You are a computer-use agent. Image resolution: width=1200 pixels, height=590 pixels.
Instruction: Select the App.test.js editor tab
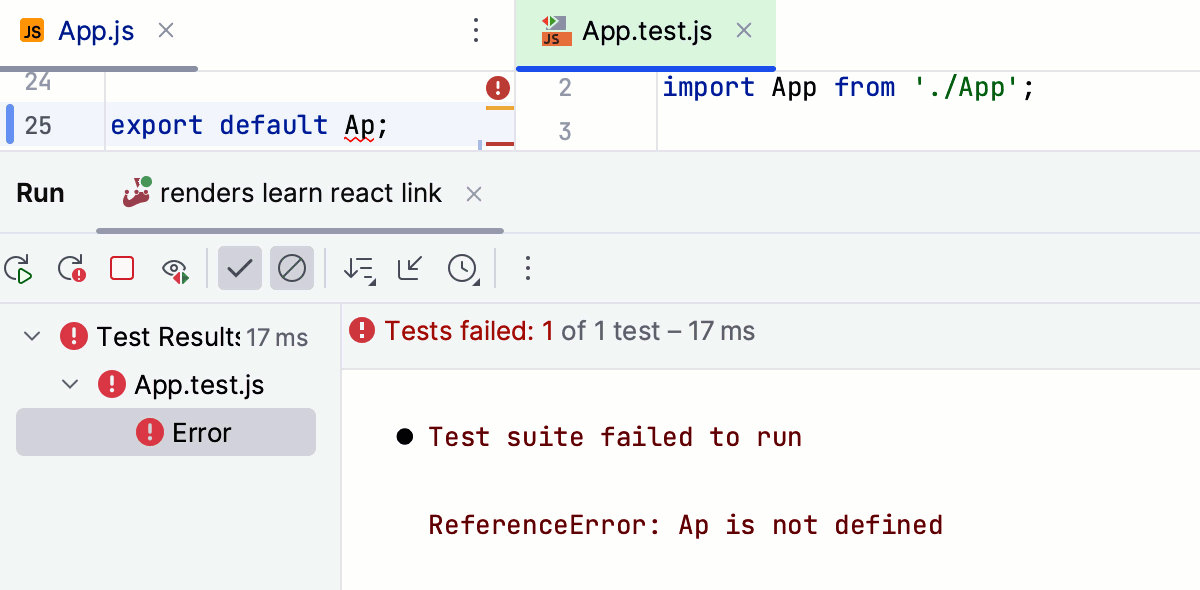[645, 31]
